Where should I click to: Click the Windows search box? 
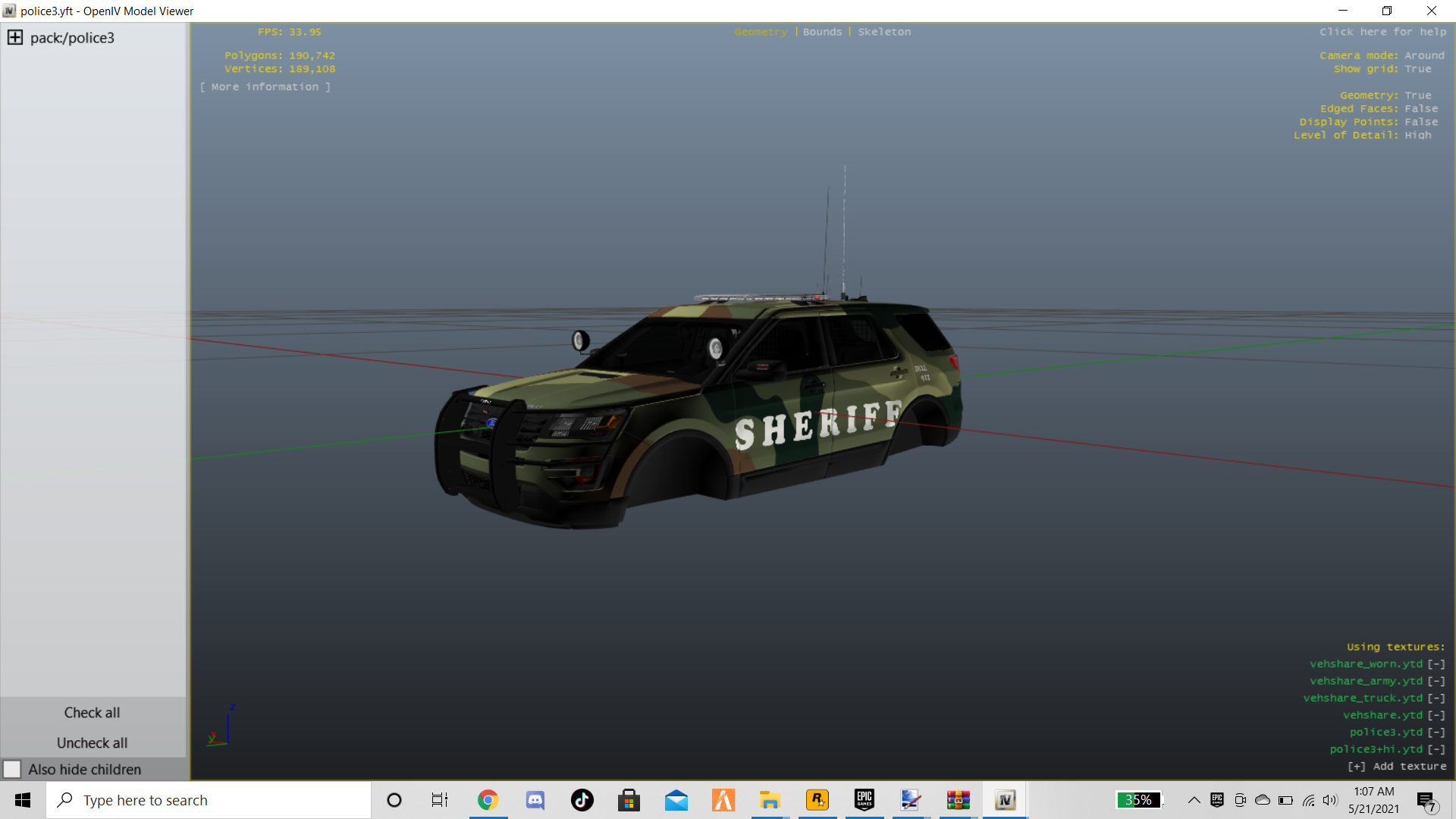tap(209, 800)
